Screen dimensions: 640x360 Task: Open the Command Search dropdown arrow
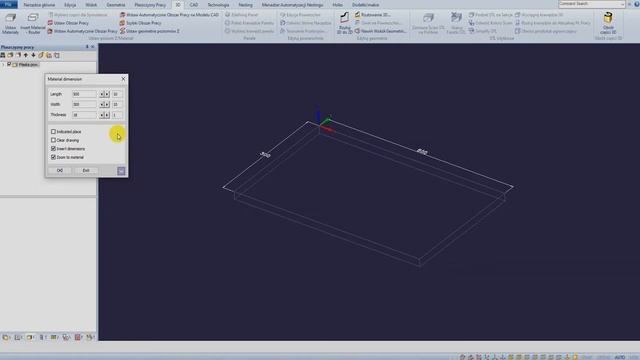click(x=622, y=4)
